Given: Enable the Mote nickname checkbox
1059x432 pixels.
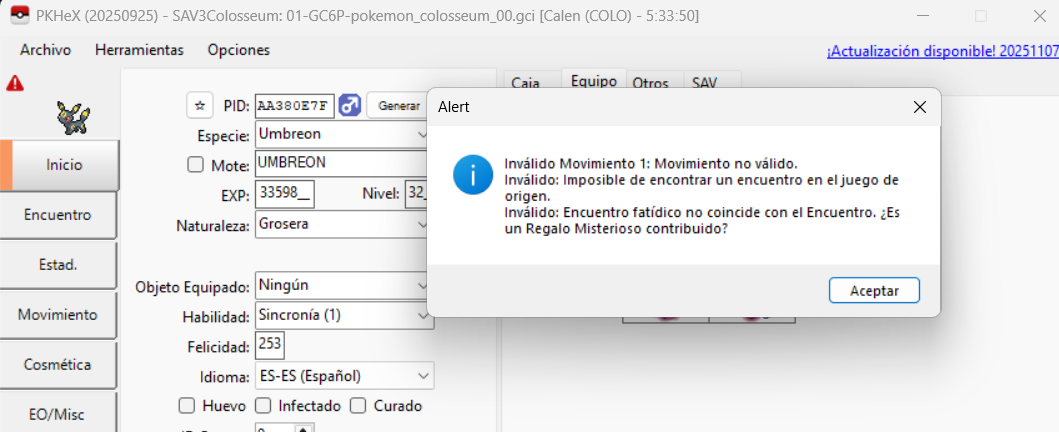Looking at the screenshot, I should coord(196,165).
